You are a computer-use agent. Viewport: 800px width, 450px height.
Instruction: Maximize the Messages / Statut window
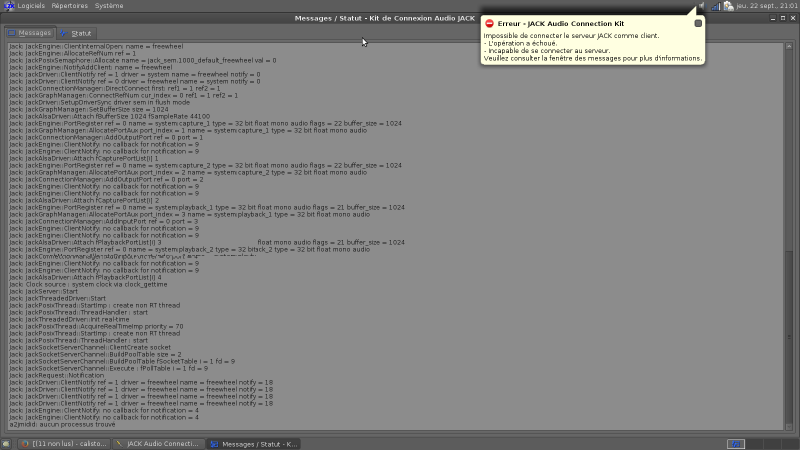pos(783,18)
